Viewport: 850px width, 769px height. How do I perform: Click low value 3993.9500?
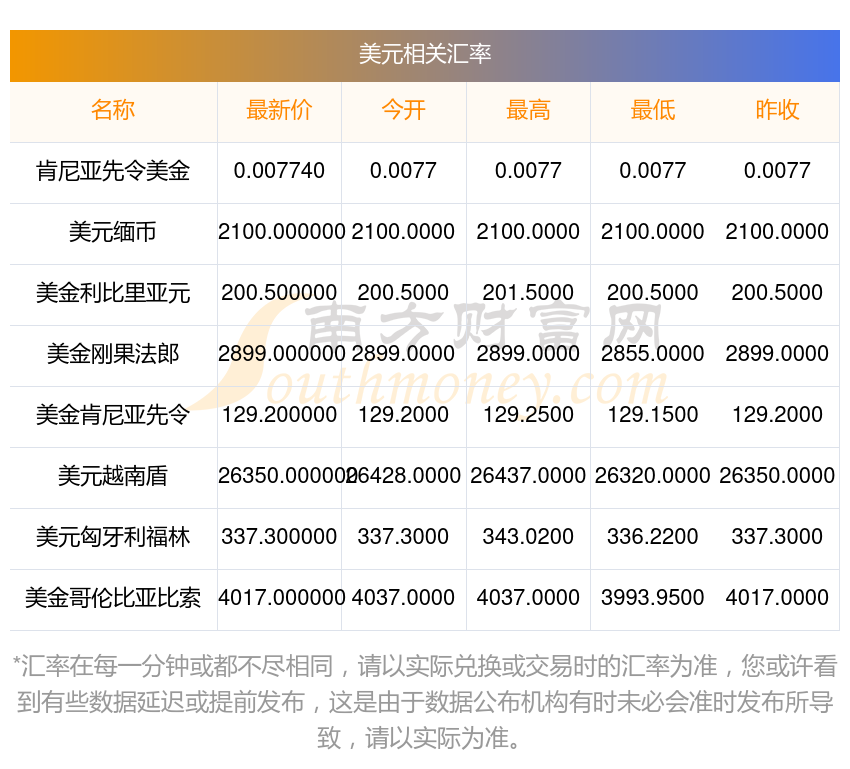tap(653, 598)
